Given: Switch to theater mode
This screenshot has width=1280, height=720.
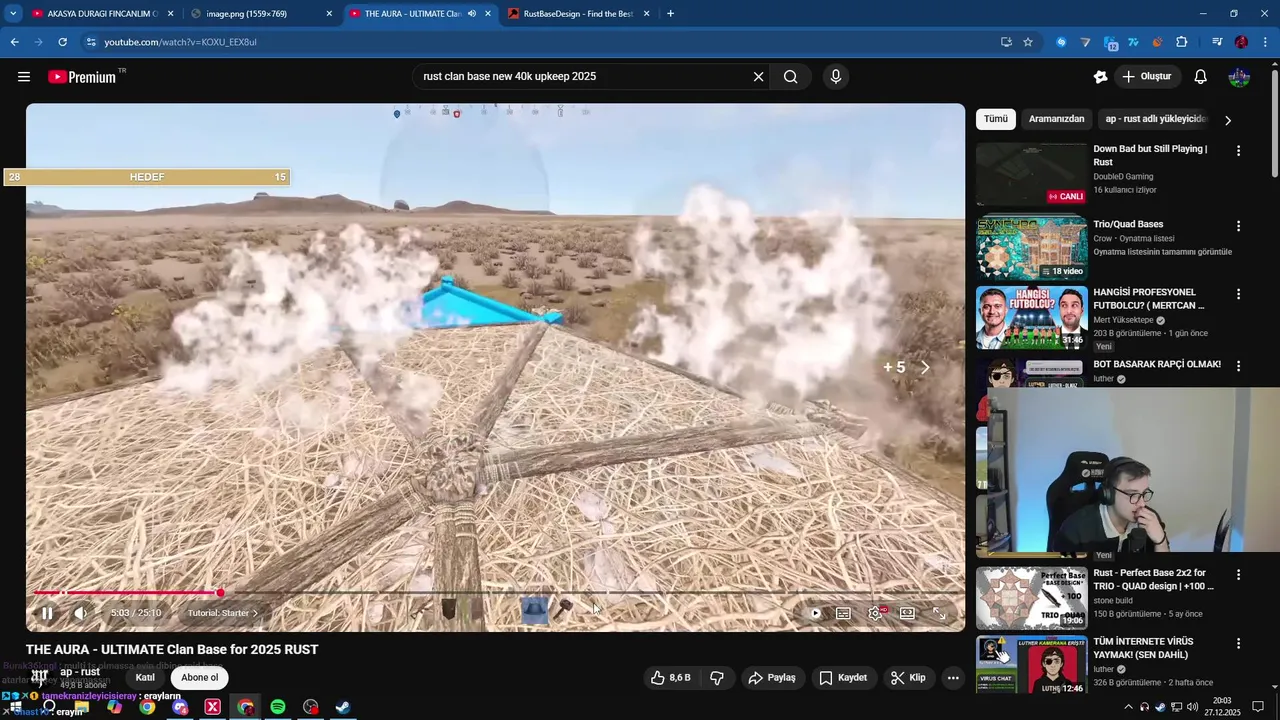Looking at the screenshot, I should (x=908, y=613).
